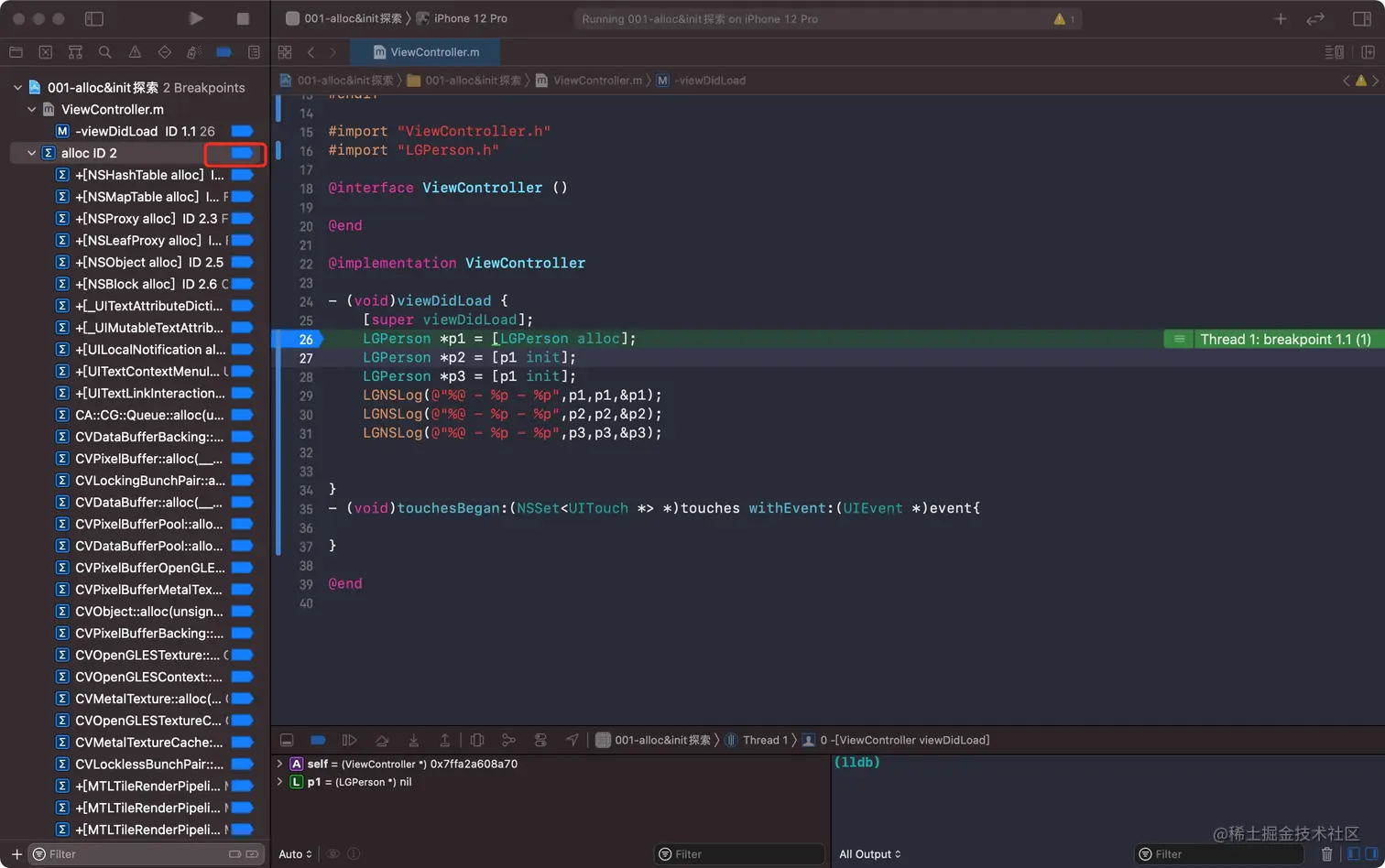Step into the function call
This screenshot has height=868, width=1385.
tap(414, 740)
